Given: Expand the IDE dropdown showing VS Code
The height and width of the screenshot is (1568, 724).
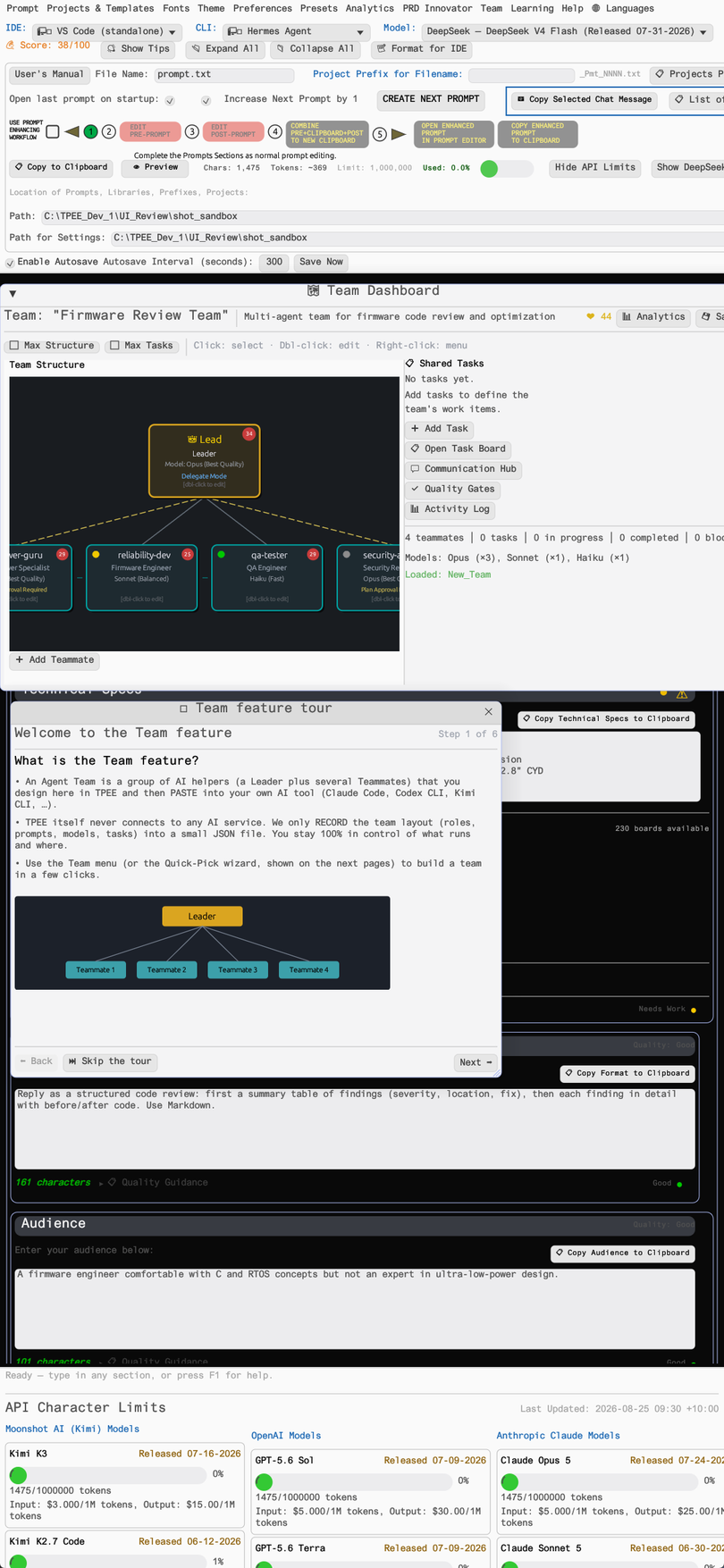Looking at the screenshot, I should [106, 31].
